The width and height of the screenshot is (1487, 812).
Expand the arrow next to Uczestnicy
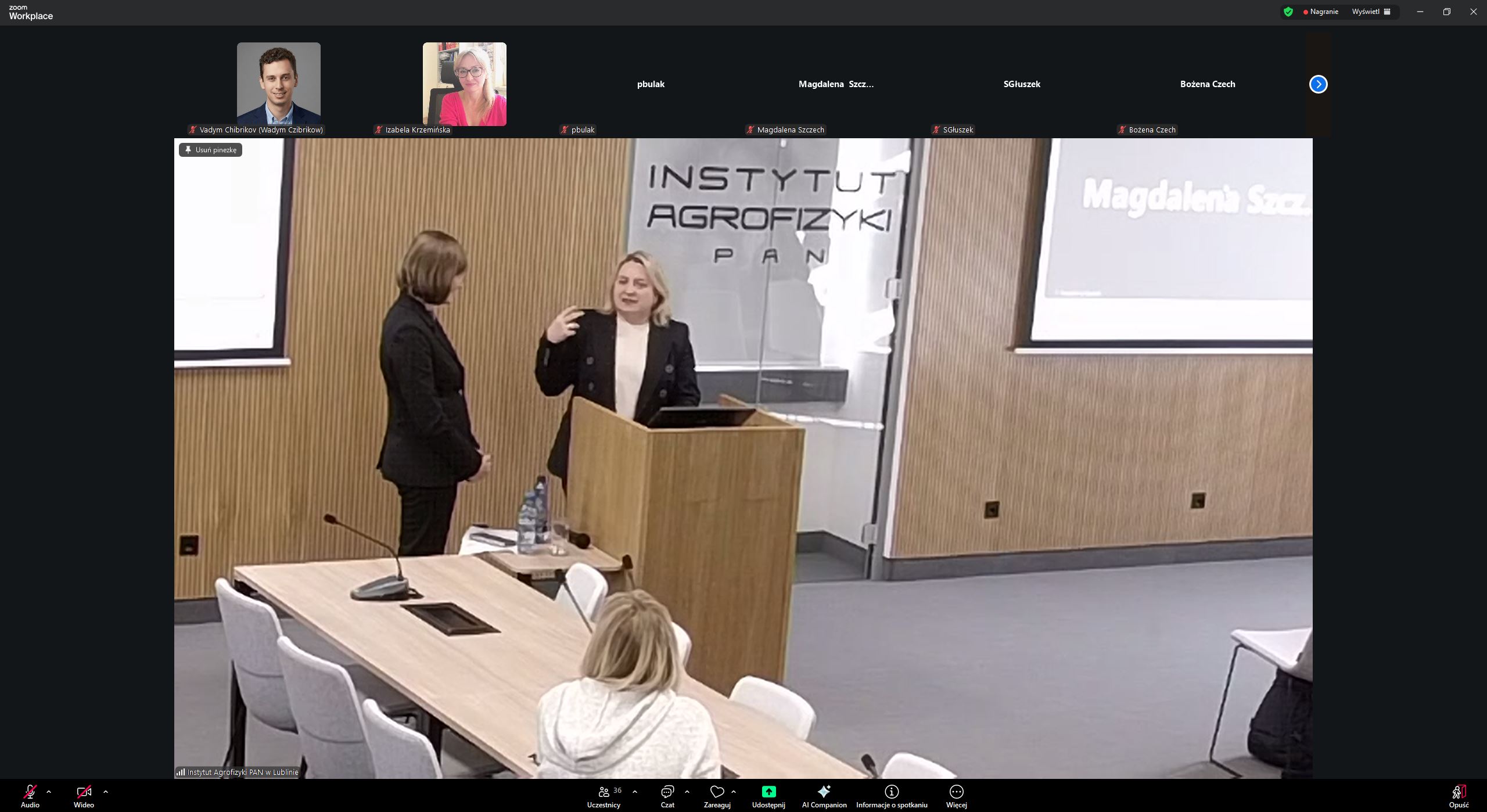pyautogui.click(x=635, y=792)
